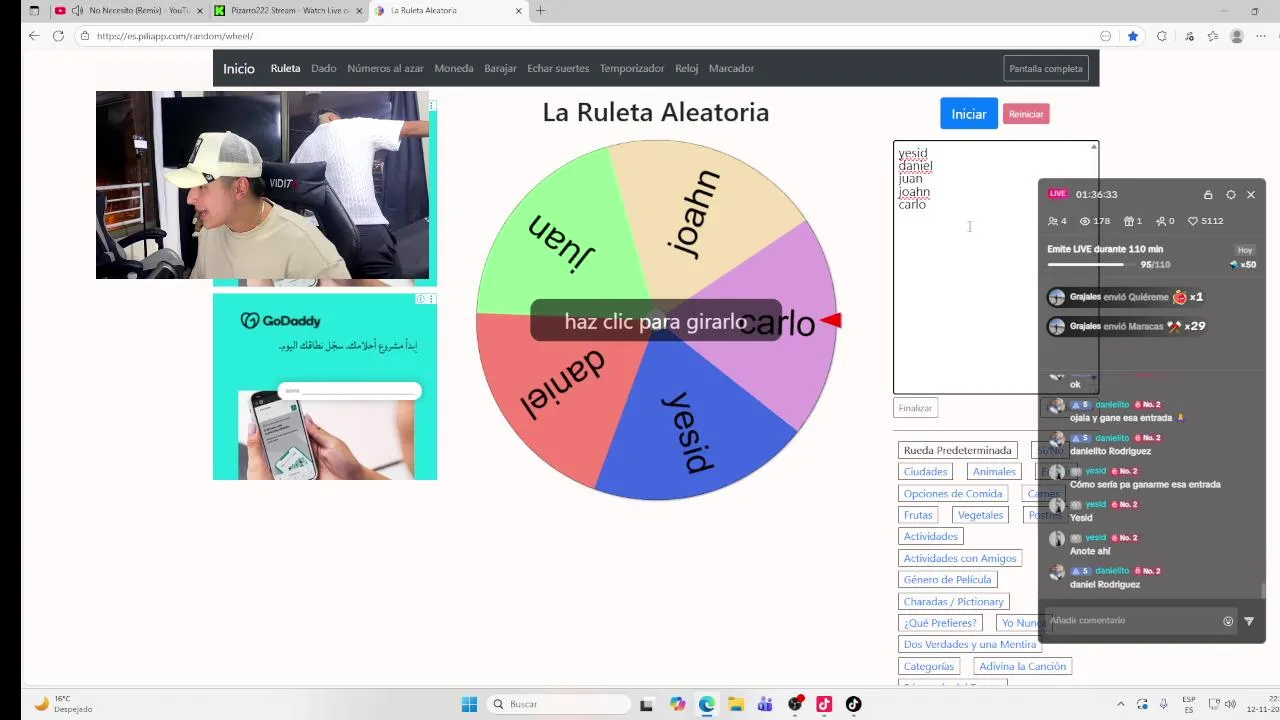Choose the Ciudades preset
Image resolution: width=1280 pixels, height=720 pixels.
pos(925,472)
